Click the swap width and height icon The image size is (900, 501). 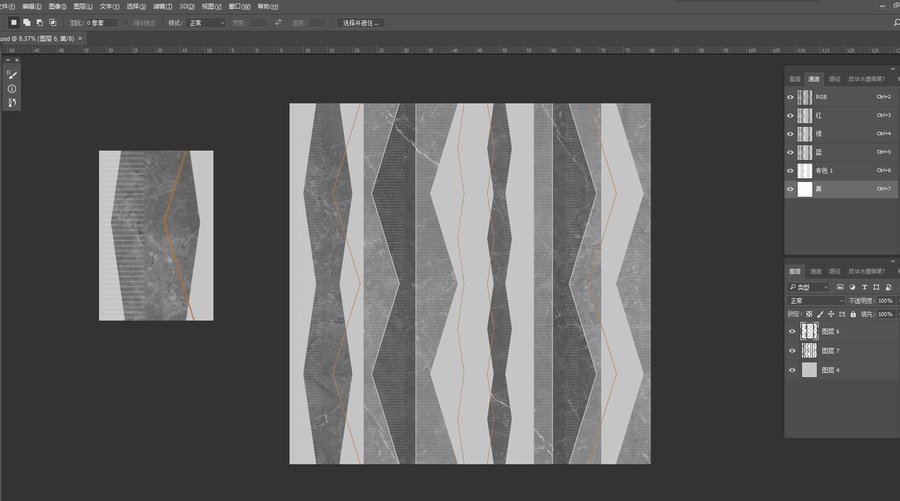click(x=278, y=22)
